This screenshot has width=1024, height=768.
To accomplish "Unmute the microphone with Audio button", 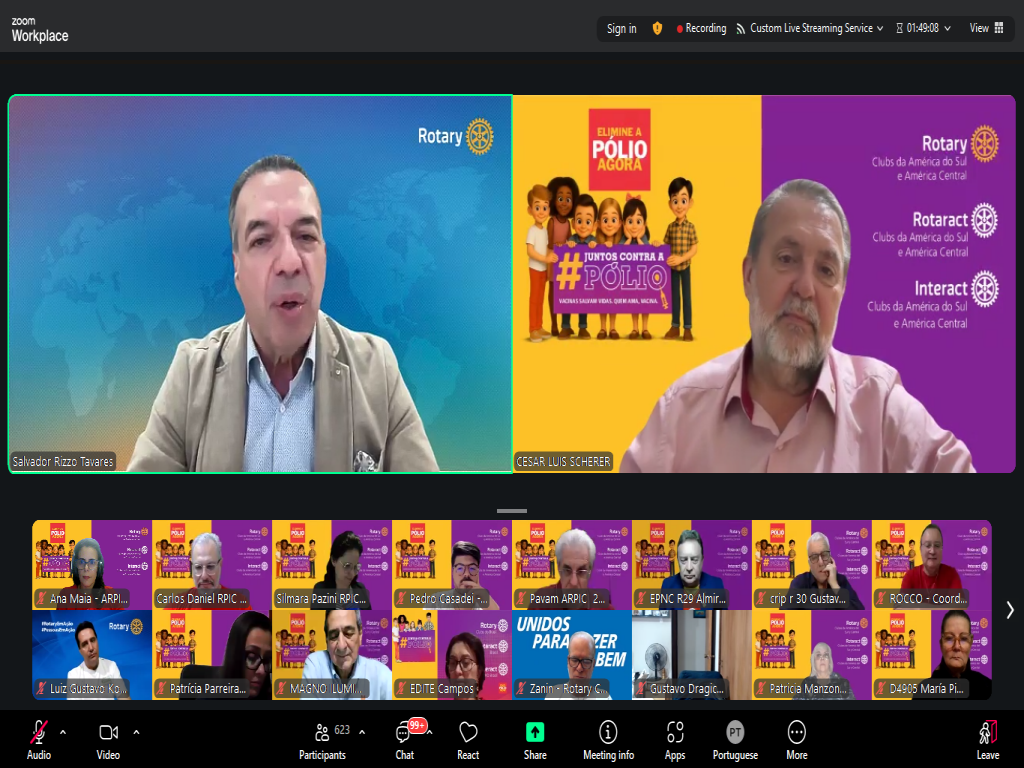I will tap(39, 740).
